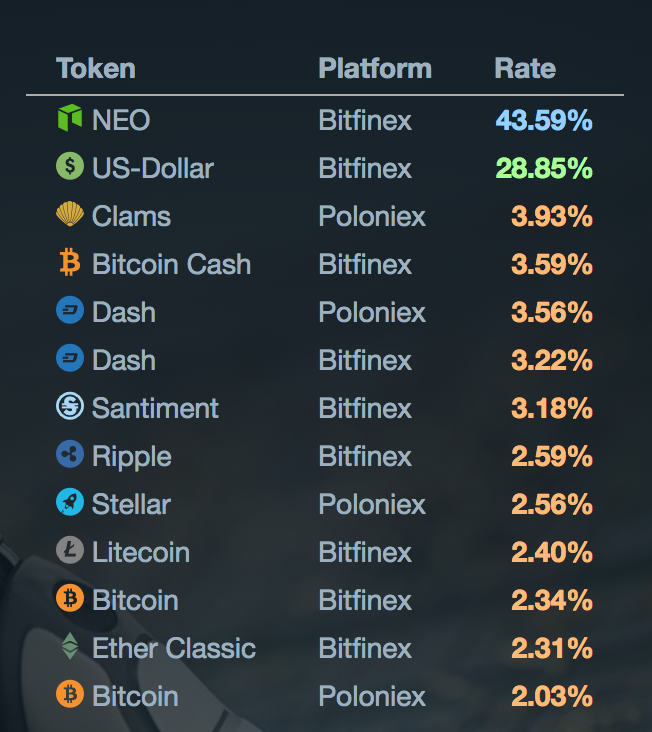Open the NEO token name link
The image size is (652, 732).
121,121
